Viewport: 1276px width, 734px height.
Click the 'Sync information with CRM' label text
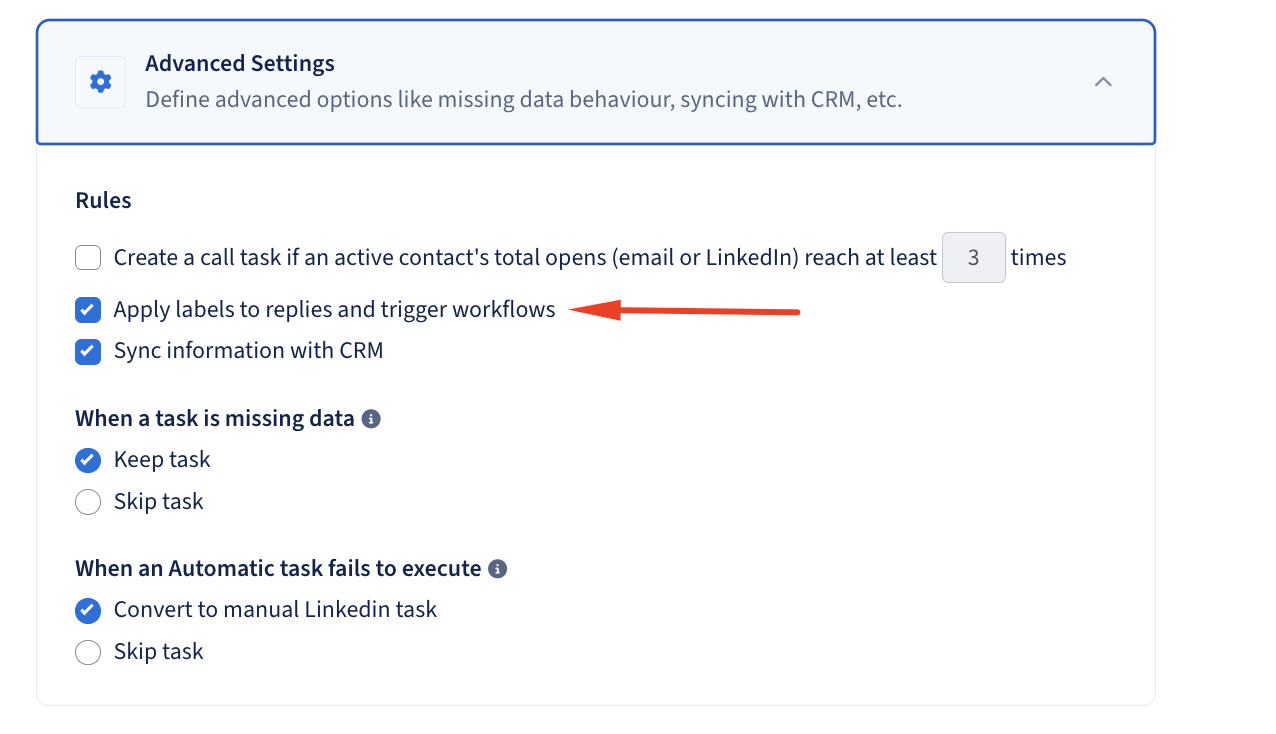pyautogui.click(x=249, y=351)
